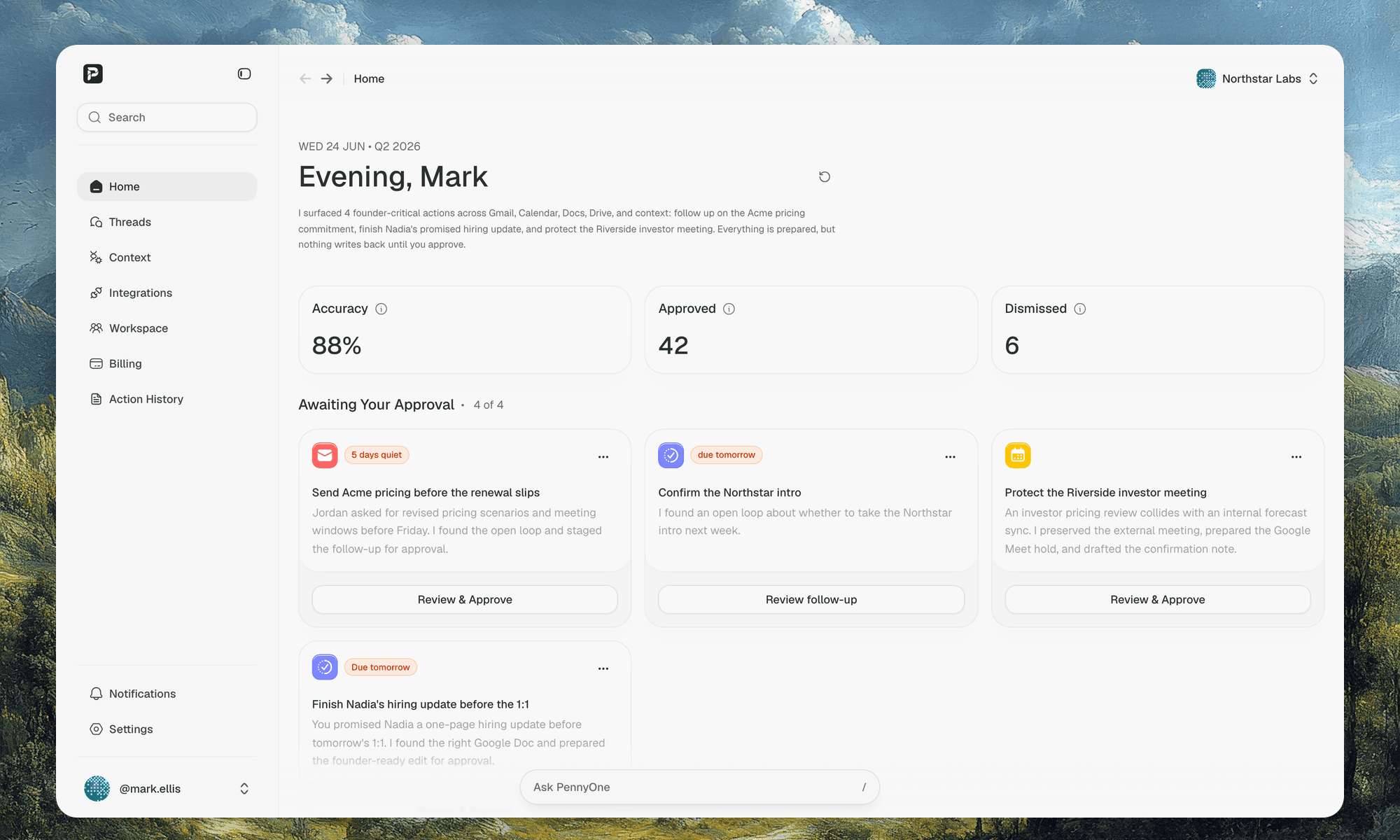Open the Workspace page

pos(167,328)
